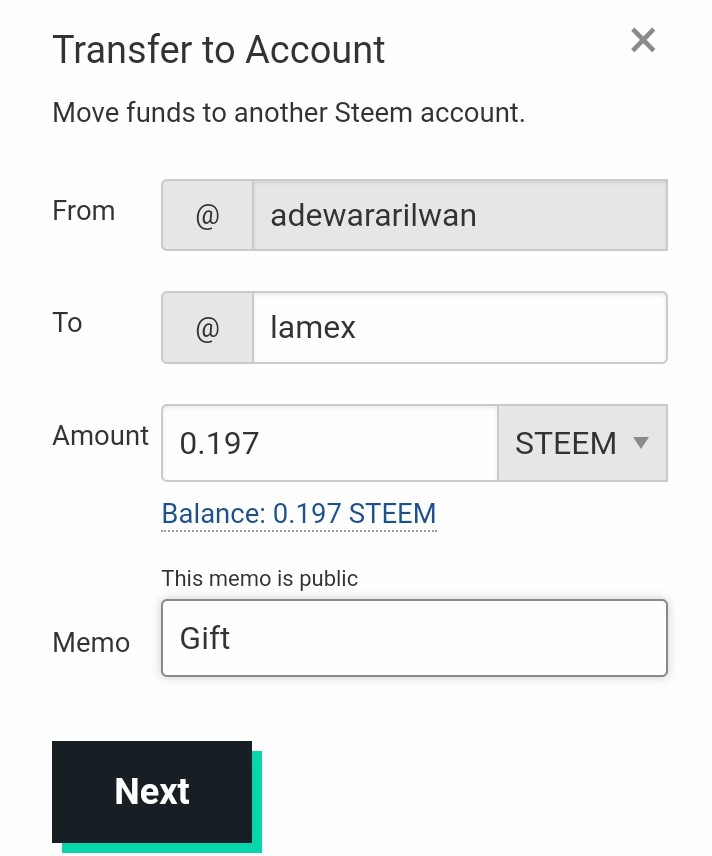This screenshot has height=856, width=712.
Task: Click the From field showing adewararilwan
Action: tap(459, 215)
